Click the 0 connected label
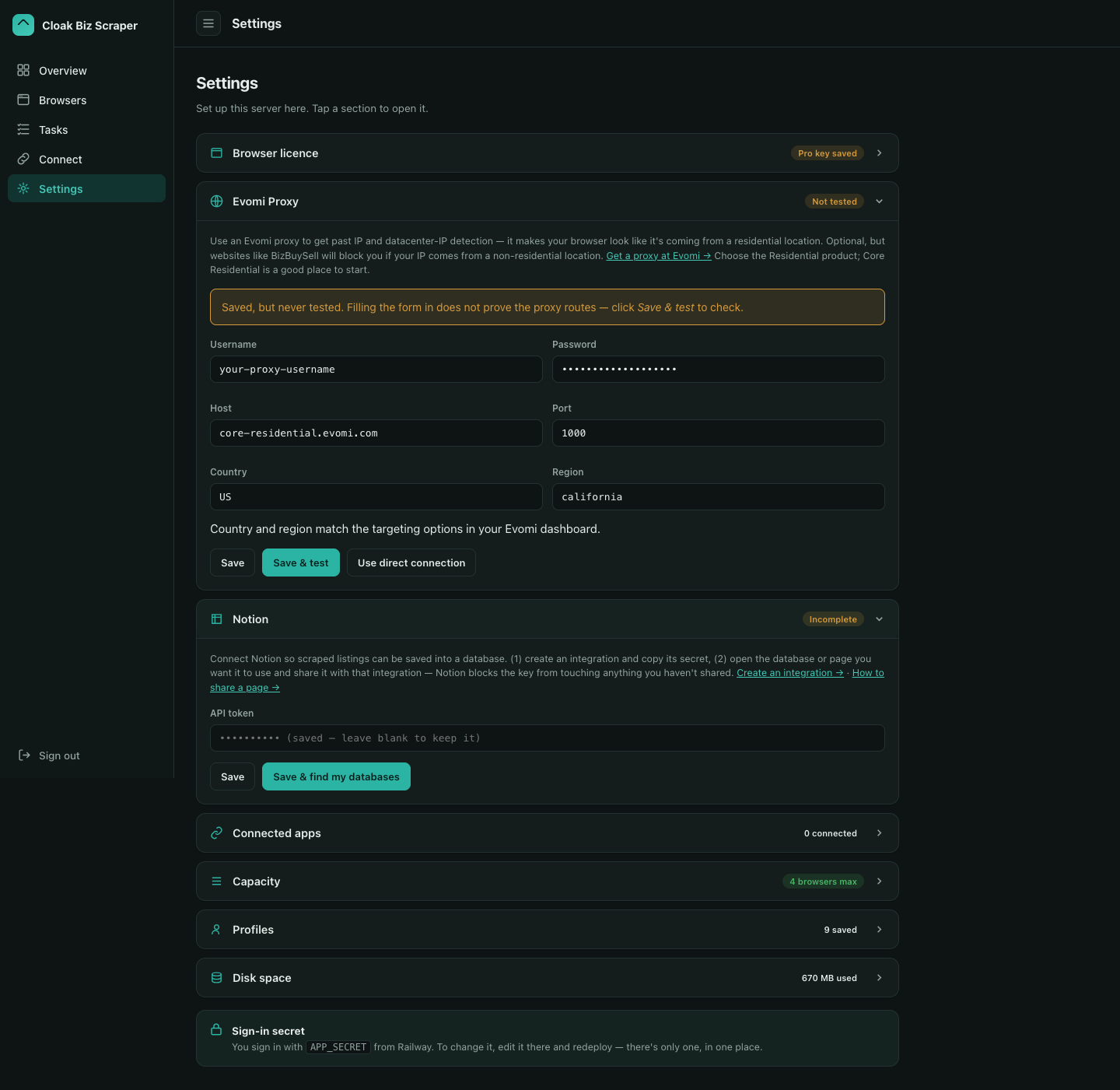 [831, 833]
